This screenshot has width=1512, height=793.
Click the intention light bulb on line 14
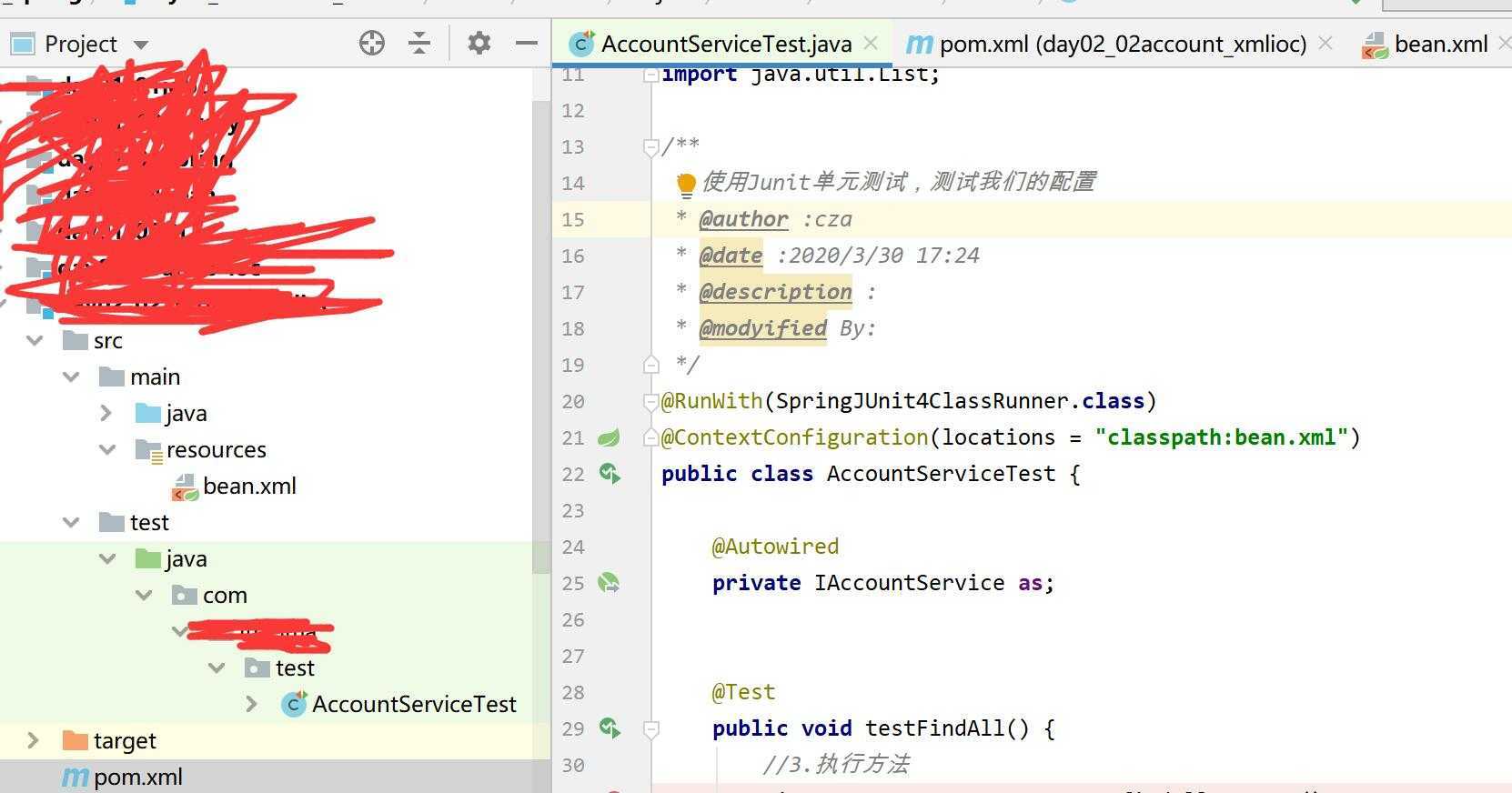point(686,184)
